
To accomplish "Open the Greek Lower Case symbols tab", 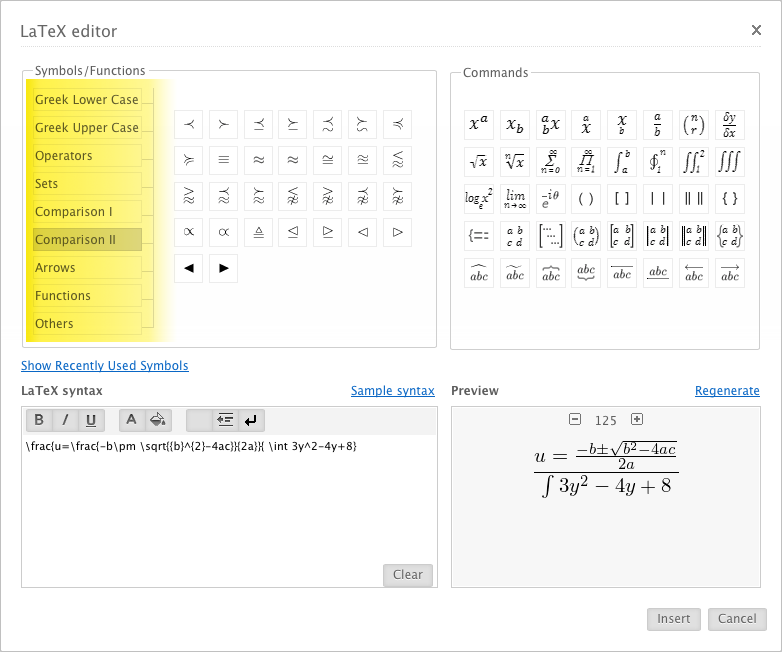I will click(87, 100).
